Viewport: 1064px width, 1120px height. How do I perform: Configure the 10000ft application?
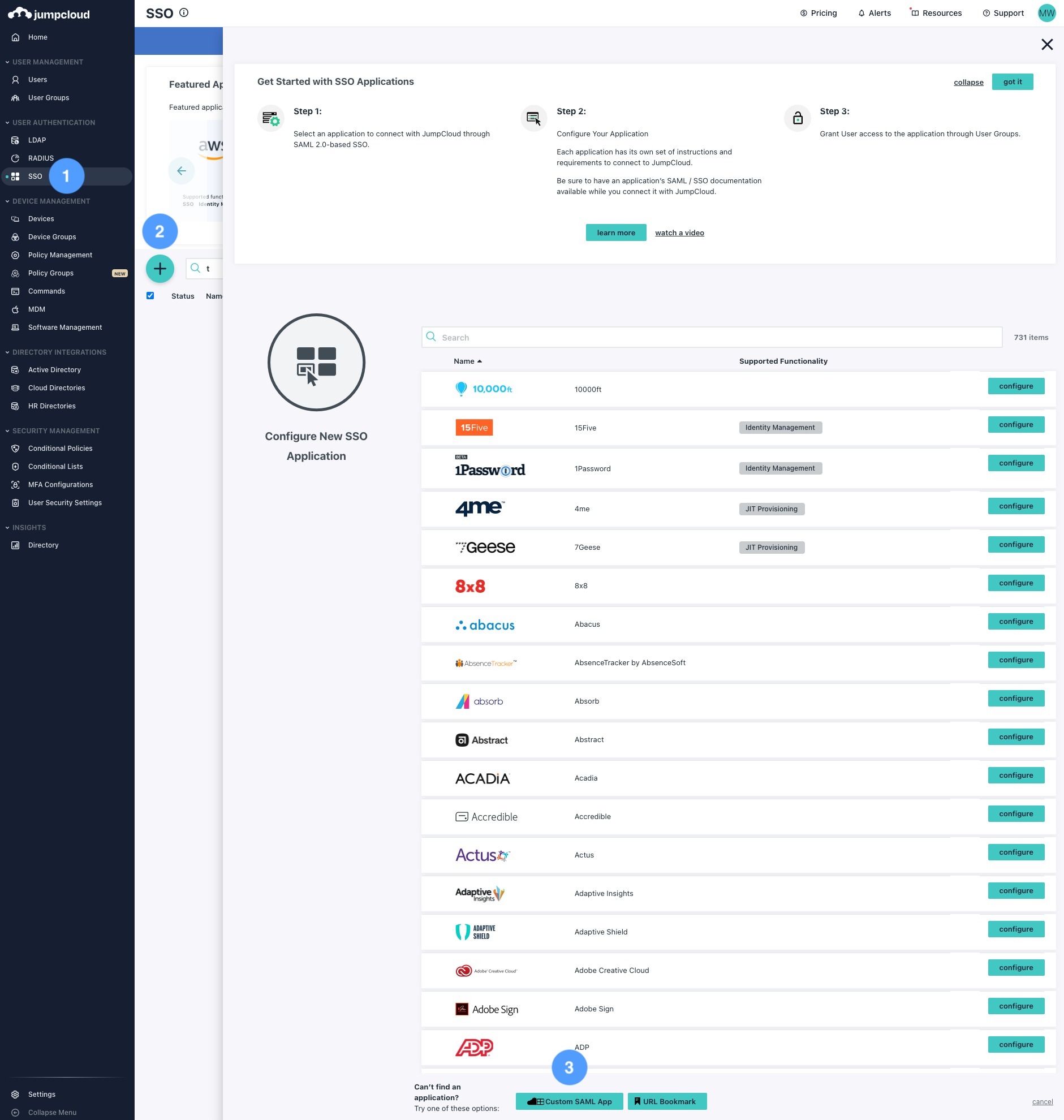click(x=1015, y=387)
